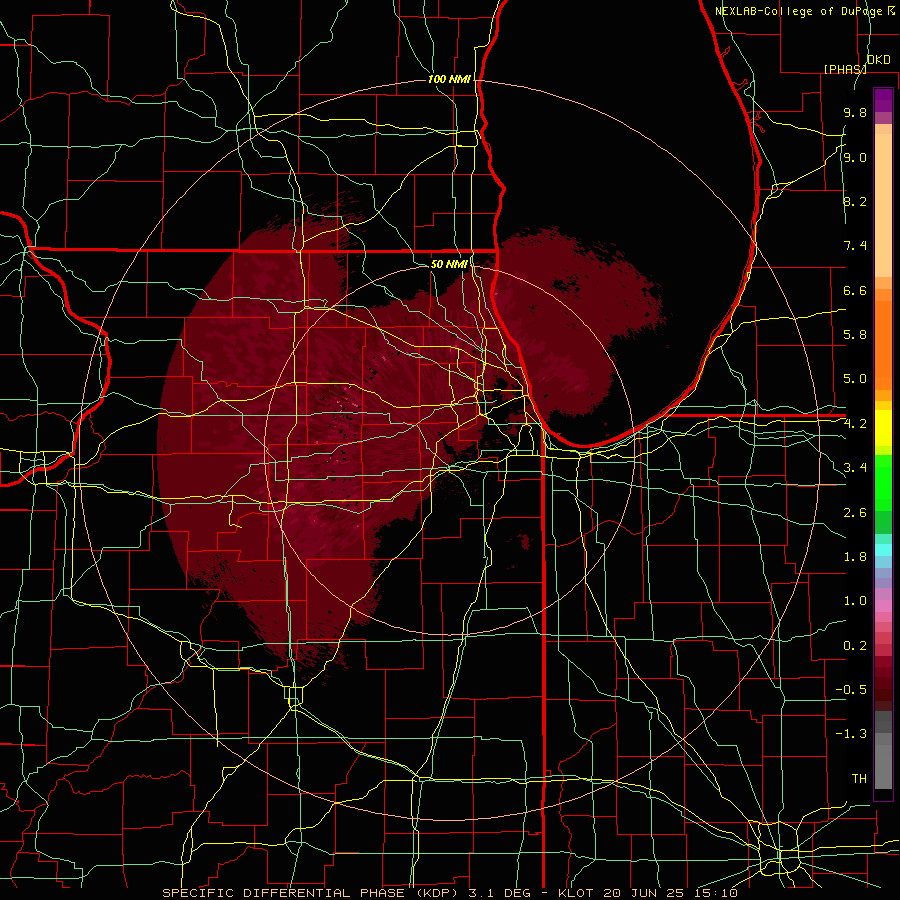Select the 7.4 value on color scale
Viewport: 900px width, 900px height.
[855, 246]
